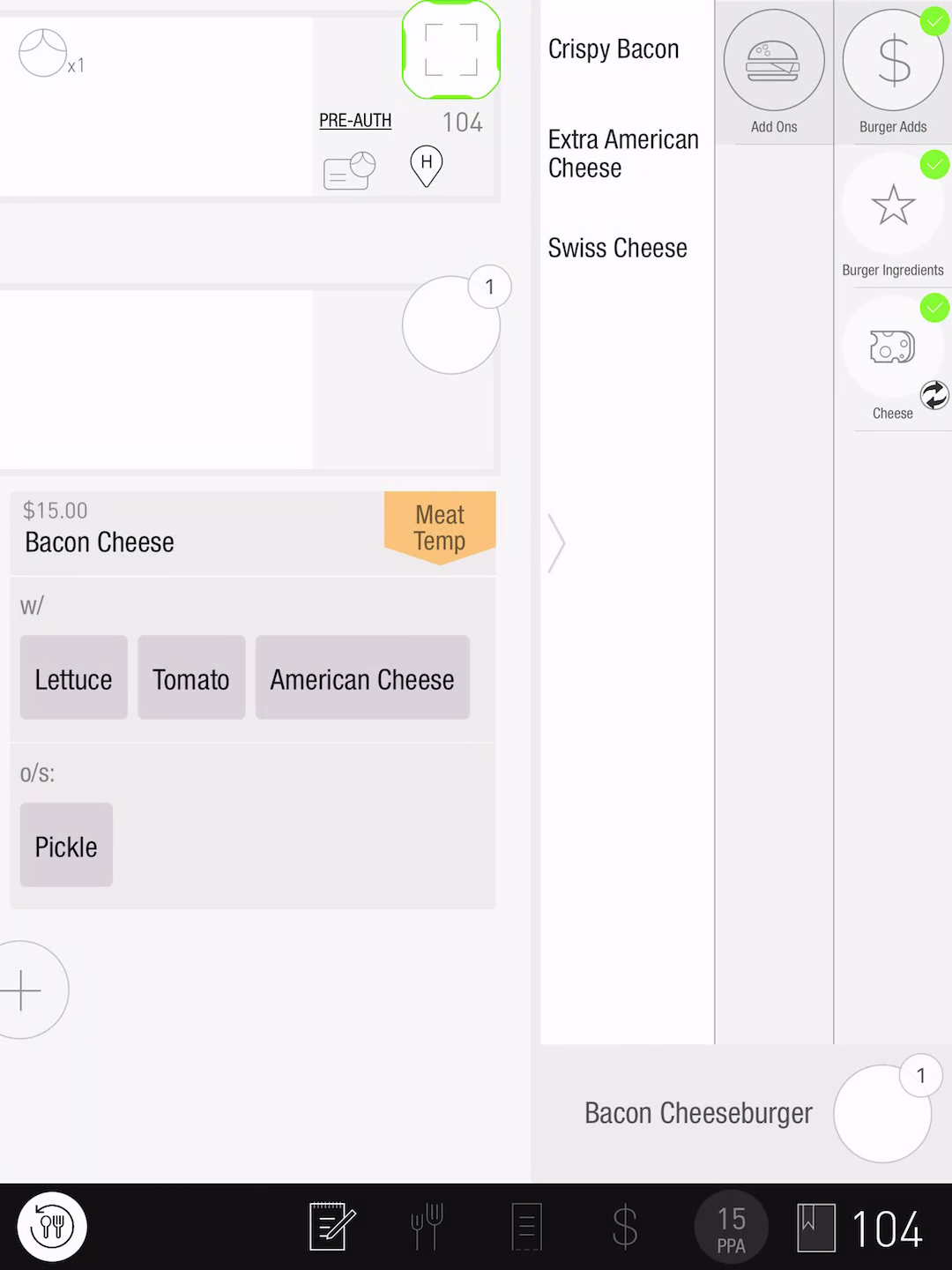The width and height of the screenshot is (952, 1270).
Task: Click the swap arrows on Cheese category
Action: pyautogui.click(x=934, y=395)
